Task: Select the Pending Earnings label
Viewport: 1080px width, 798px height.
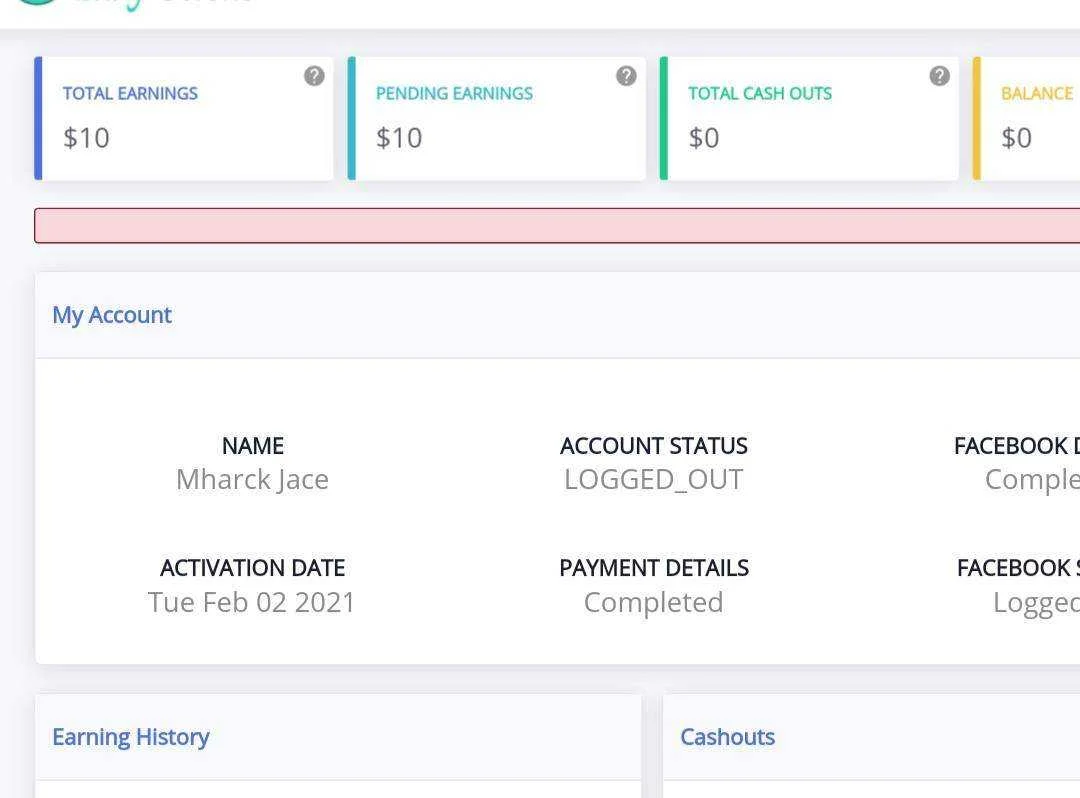Action: pyautogui.click(x=455, y=94)
